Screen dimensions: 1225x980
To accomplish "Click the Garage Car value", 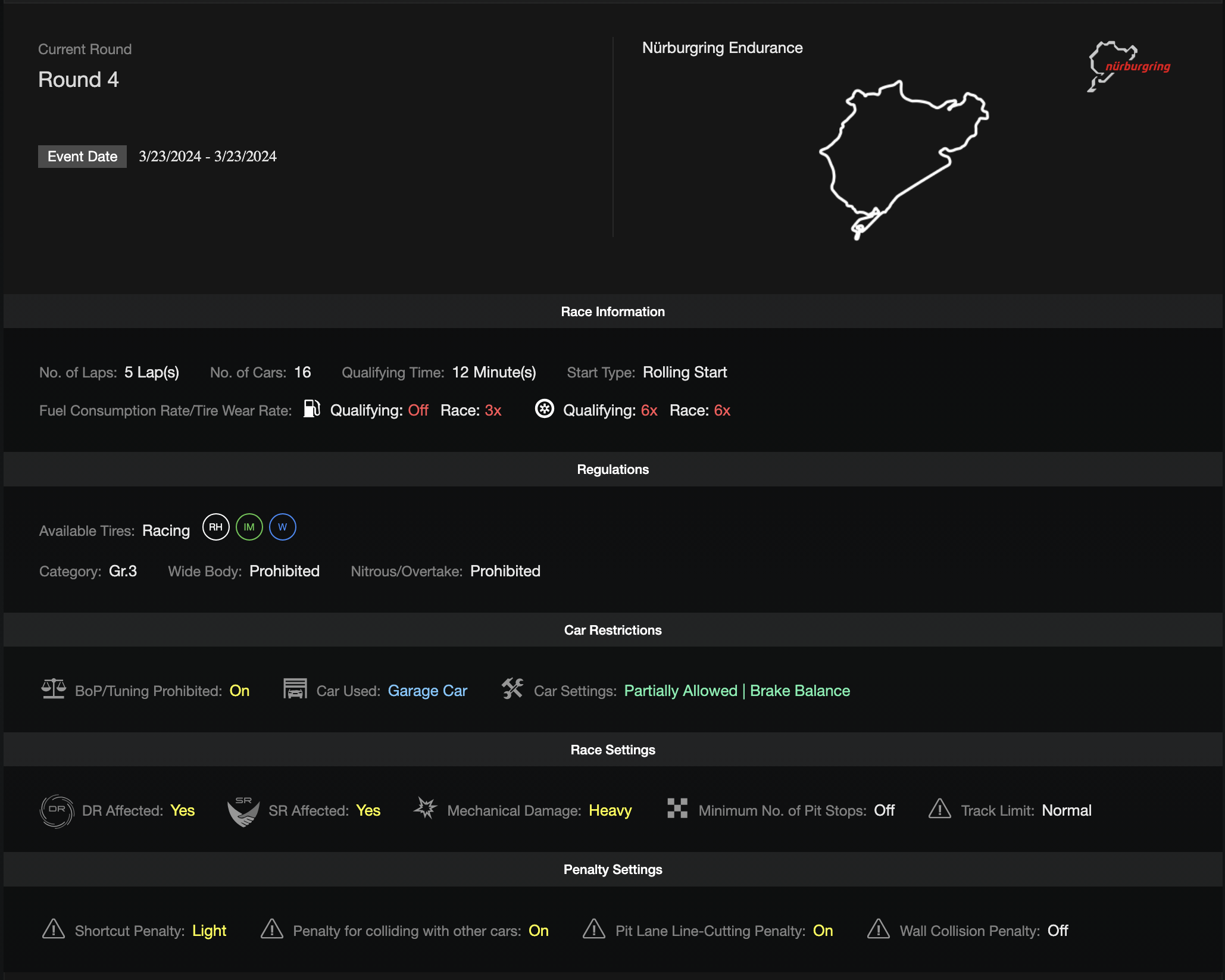I will pyautogui.click(x=427, y=691).
